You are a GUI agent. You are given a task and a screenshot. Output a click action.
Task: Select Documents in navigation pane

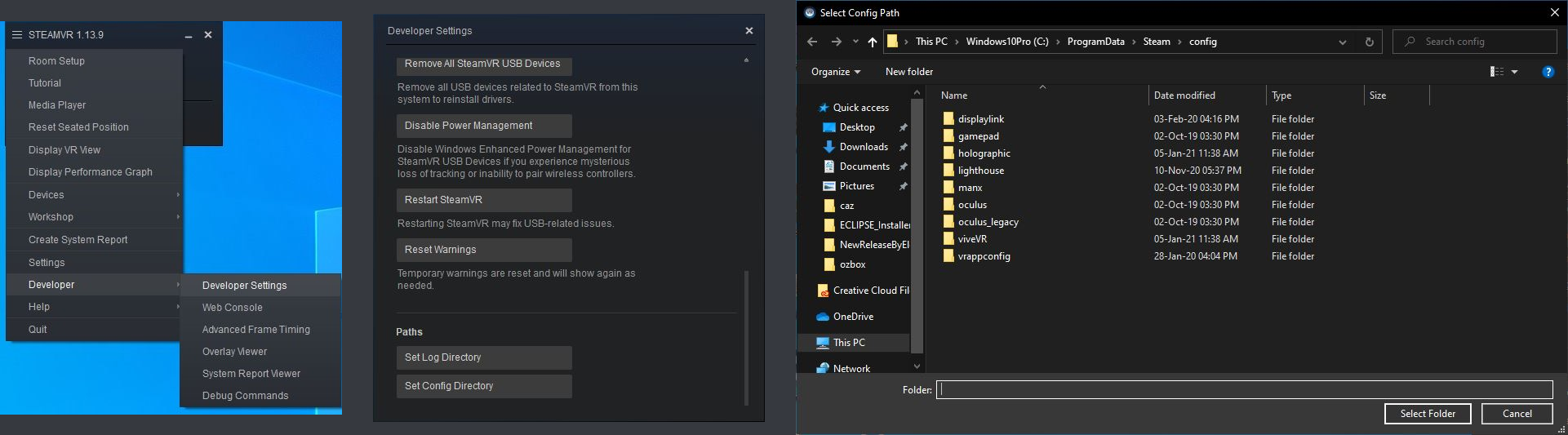(x=864, y=166)
